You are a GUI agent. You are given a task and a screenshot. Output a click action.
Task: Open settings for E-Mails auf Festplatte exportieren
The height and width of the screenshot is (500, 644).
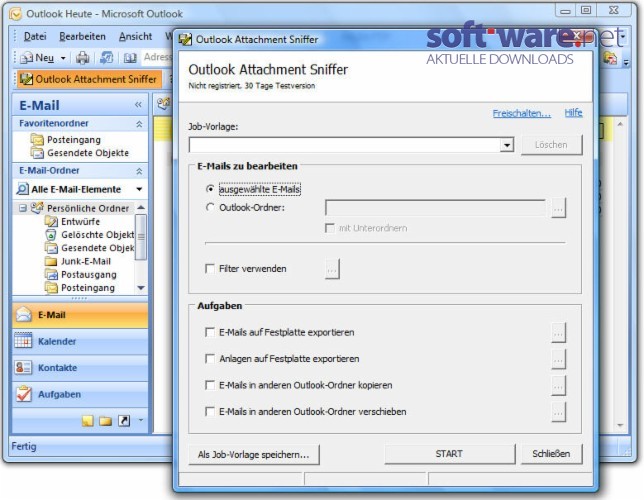pyautogui.click(x=558, y=332)
